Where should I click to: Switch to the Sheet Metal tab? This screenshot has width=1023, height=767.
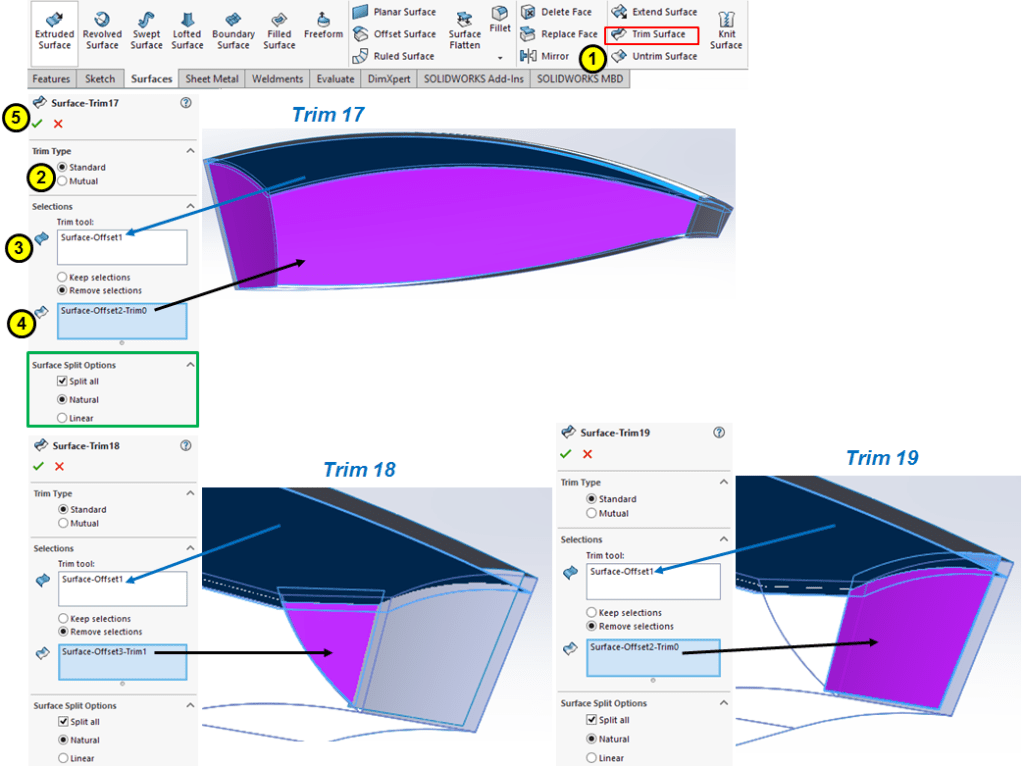(211, 79)
